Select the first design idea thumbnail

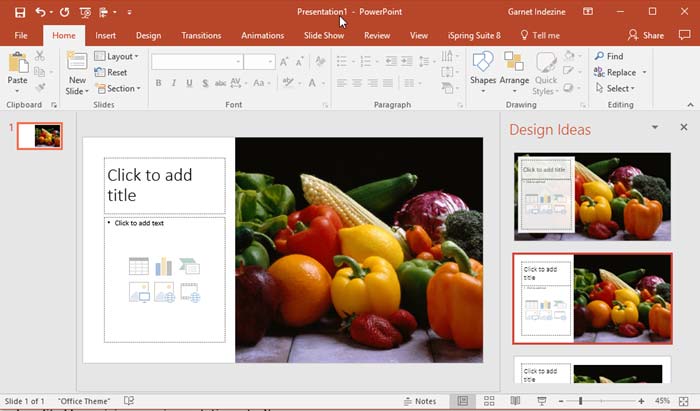pyautogui.click(x=592, y=197)
